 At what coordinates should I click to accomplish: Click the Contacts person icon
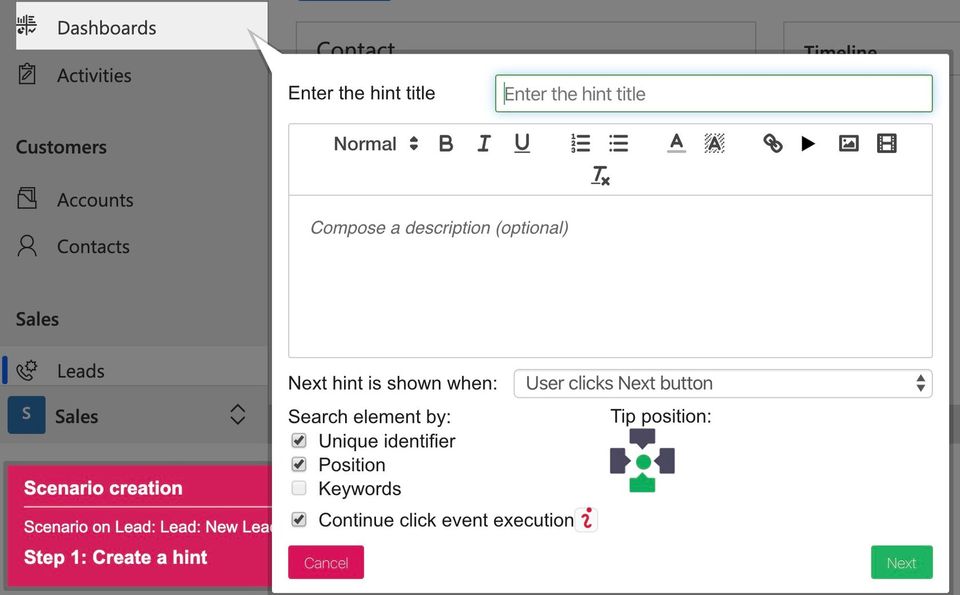coord(27,245)
